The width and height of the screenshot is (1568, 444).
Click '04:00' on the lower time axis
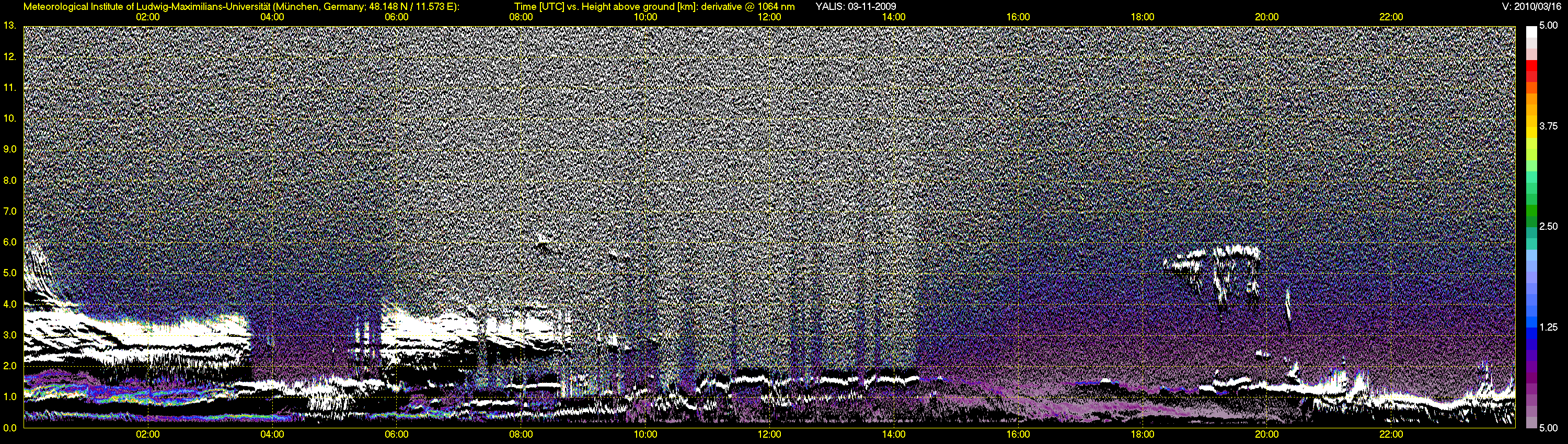pyautogui.click(x=272, y=434)
